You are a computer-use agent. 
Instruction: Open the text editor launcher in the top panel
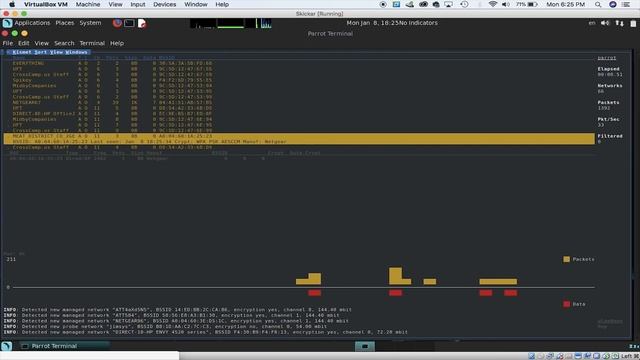pyautogui.click(x=142, y=23)
